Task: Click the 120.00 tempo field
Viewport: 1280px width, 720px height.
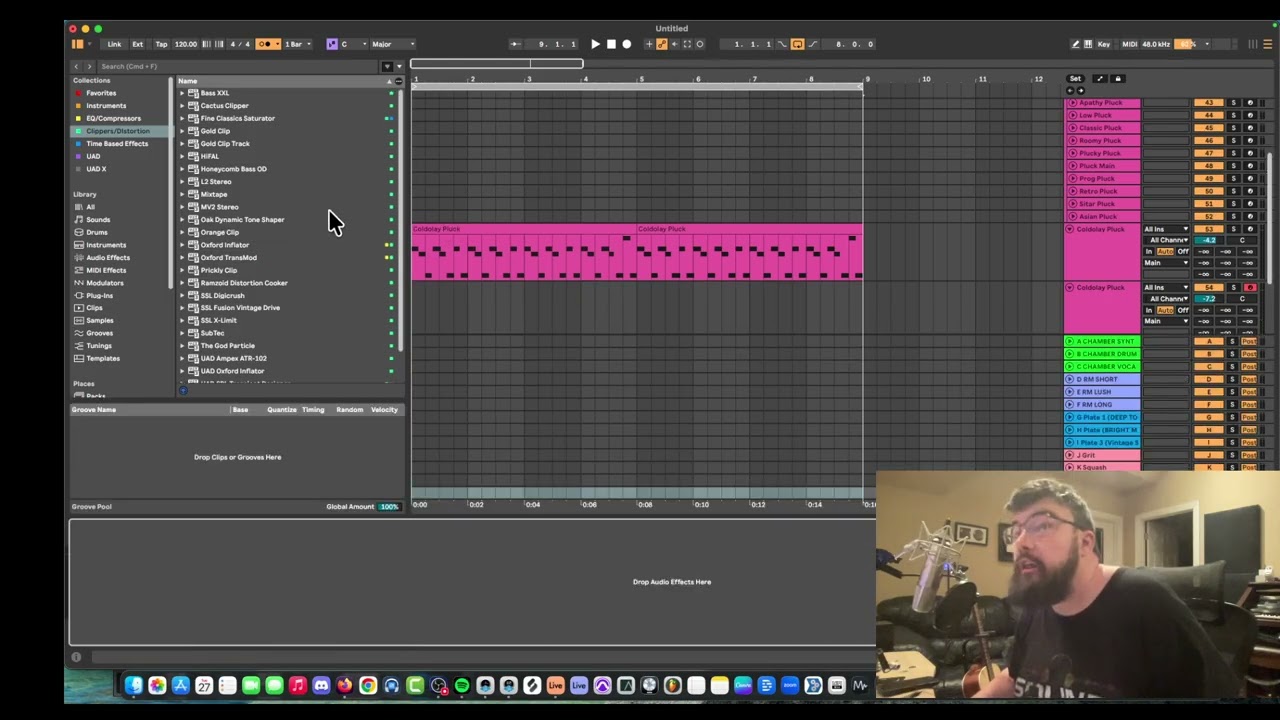Action: 186,44
